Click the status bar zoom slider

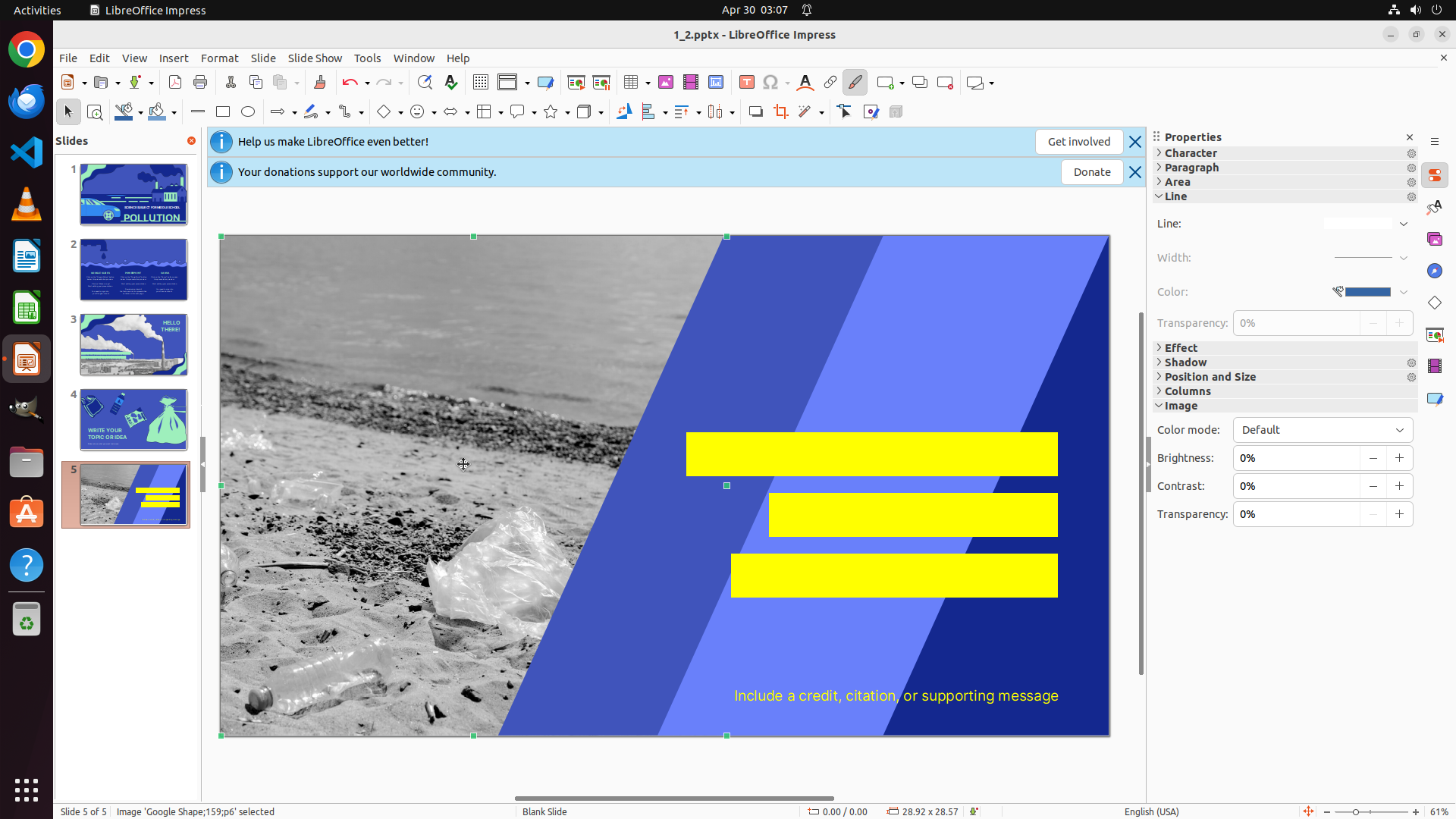[x=1371, y=812]
